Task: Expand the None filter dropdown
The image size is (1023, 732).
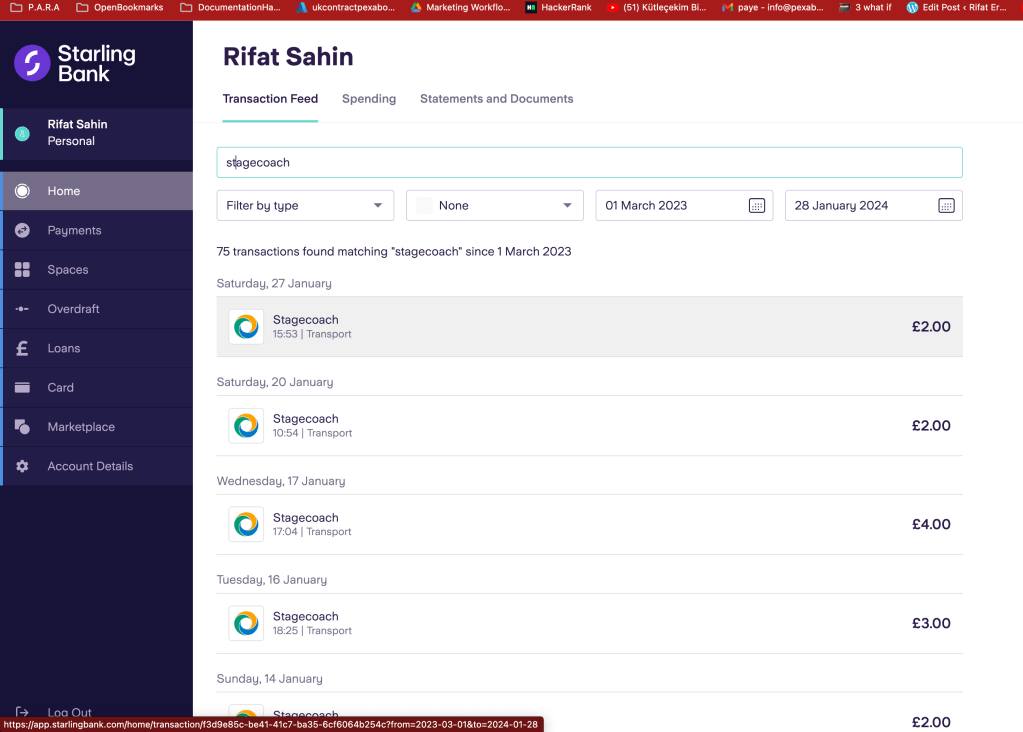Action: (495, 206)
